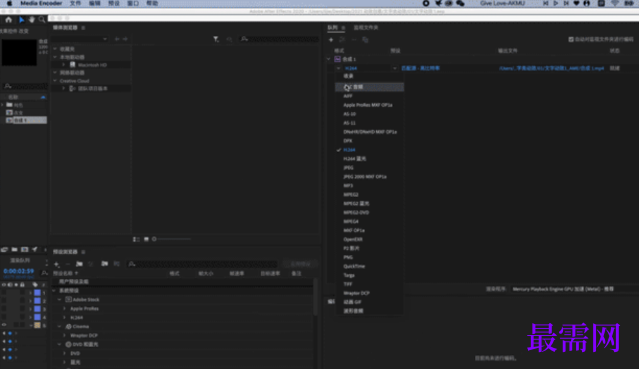Open the Media Browser panel menu icon
Viewport: 639px width, 369px height.
[x=83, y=28]
